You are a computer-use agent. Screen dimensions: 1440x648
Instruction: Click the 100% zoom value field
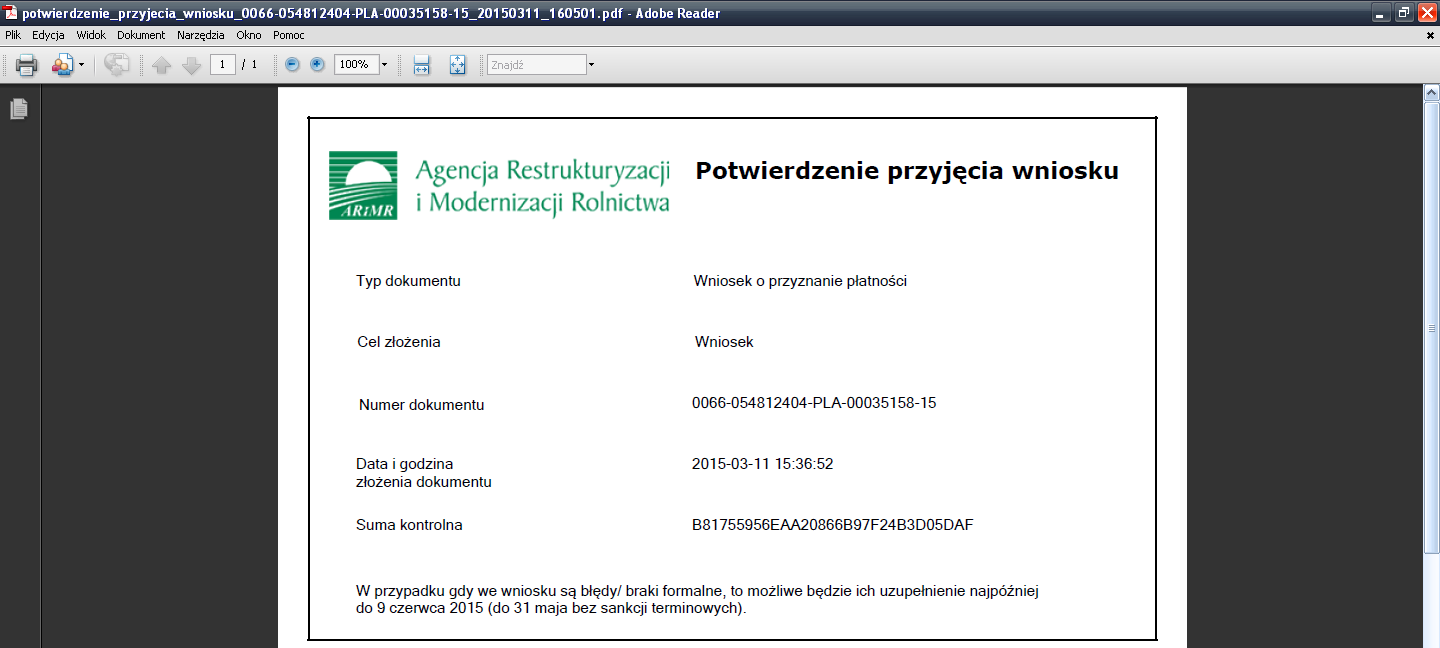[356, 64]
